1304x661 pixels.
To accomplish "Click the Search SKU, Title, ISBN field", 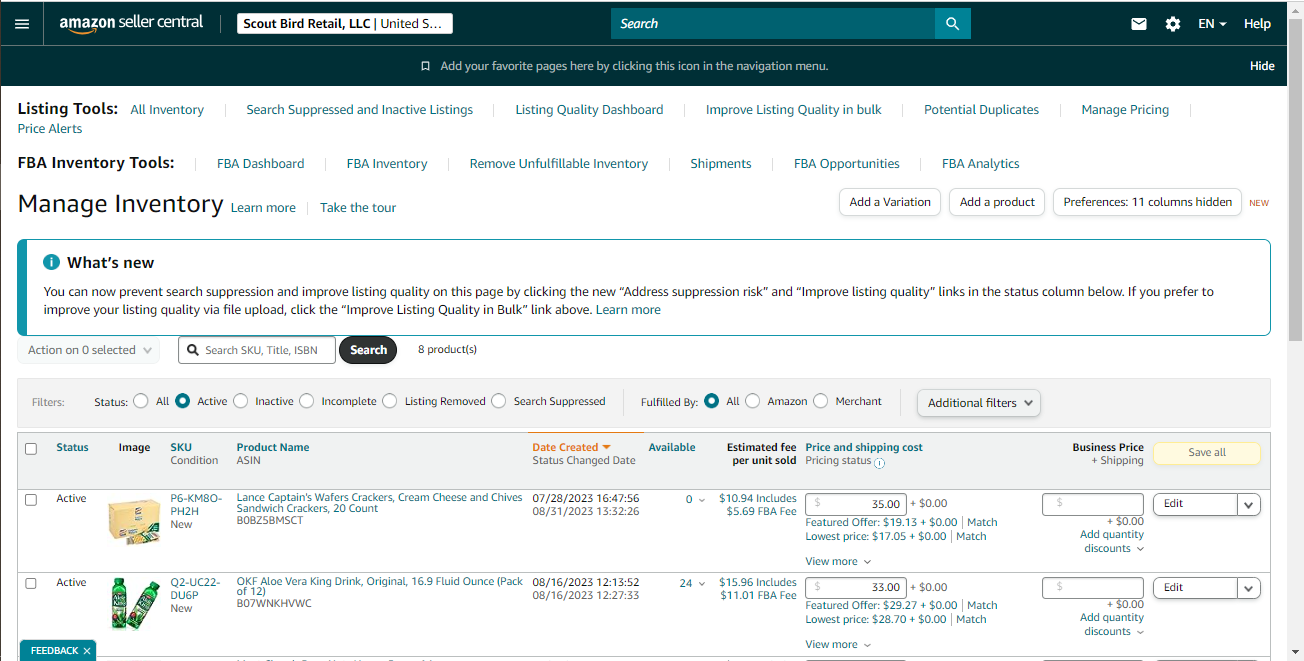I will tap(257, 350).
